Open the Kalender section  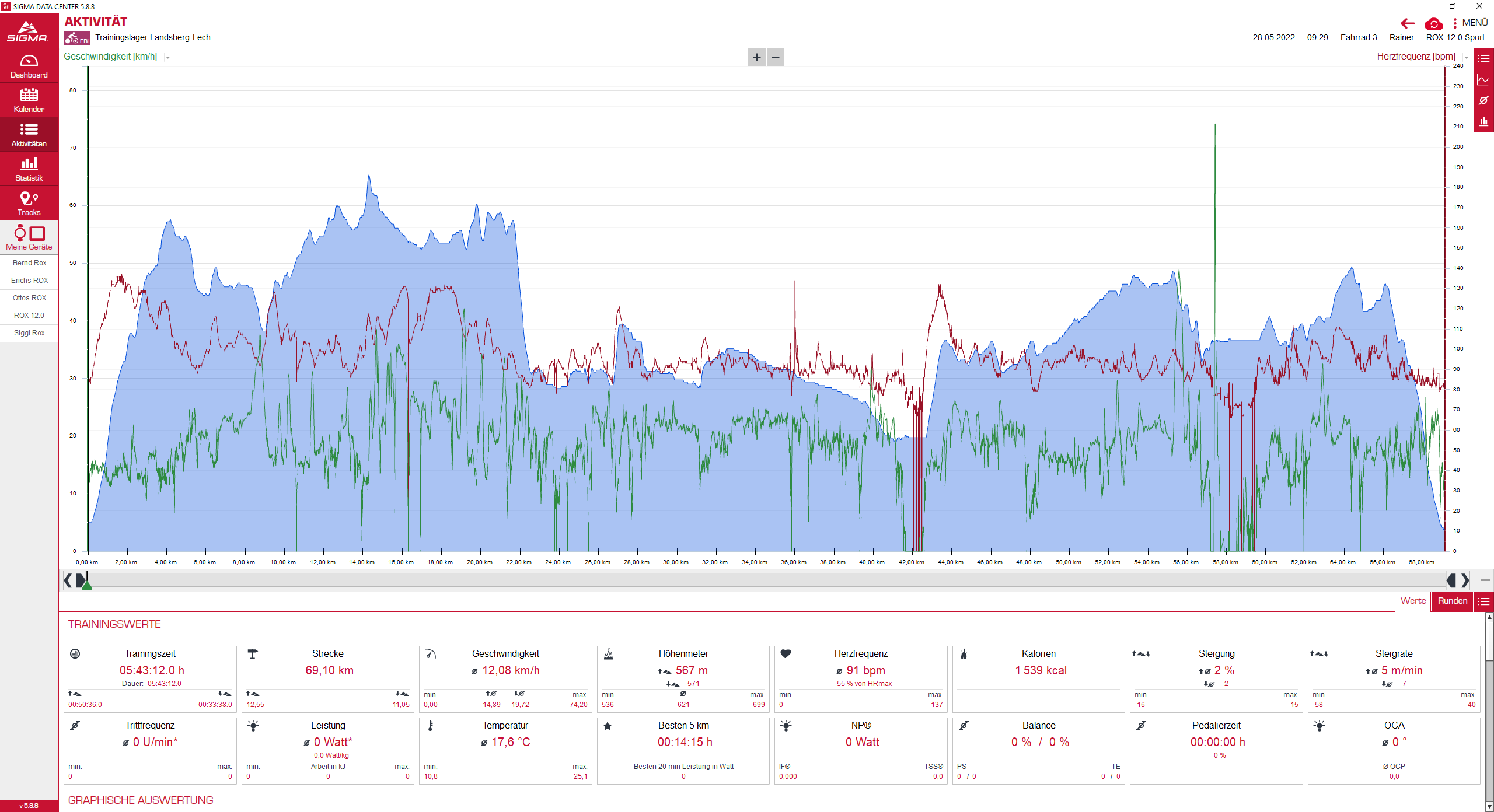pyautogui.click(x=29, y=100)
